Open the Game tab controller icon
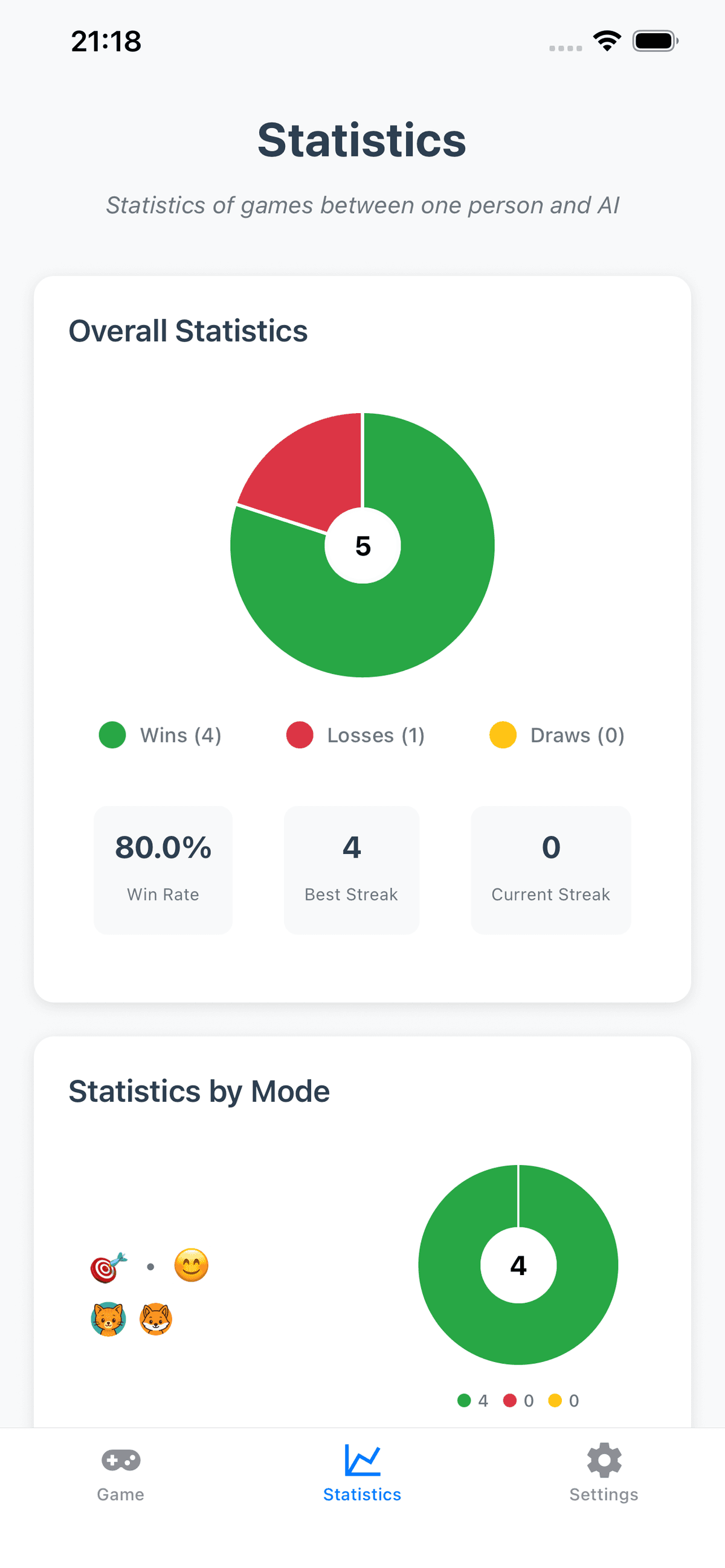The height and width of the screenshot is (1568, 725). click(120, 1460)
